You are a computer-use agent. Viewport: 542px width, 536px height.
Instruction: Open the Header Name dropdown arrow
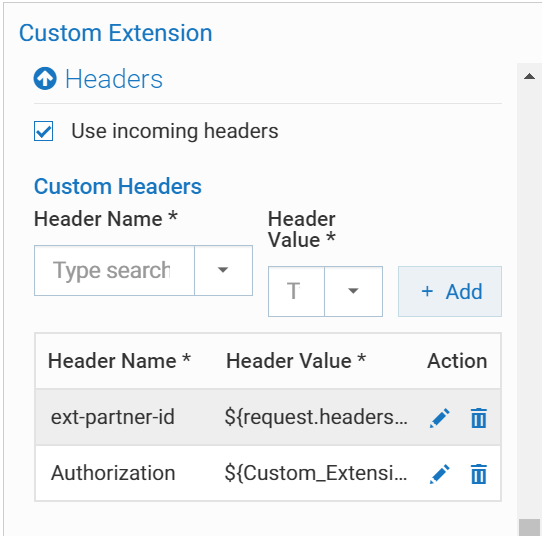(223, 270)
